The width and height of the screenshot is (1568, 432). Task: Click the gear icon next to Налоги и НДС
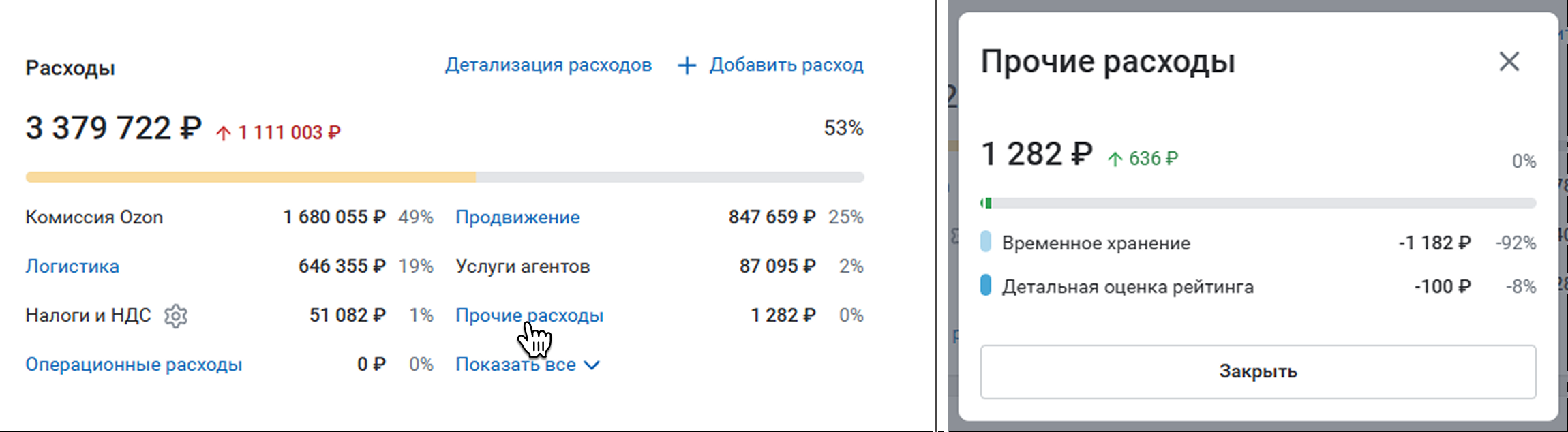point(176,315)
